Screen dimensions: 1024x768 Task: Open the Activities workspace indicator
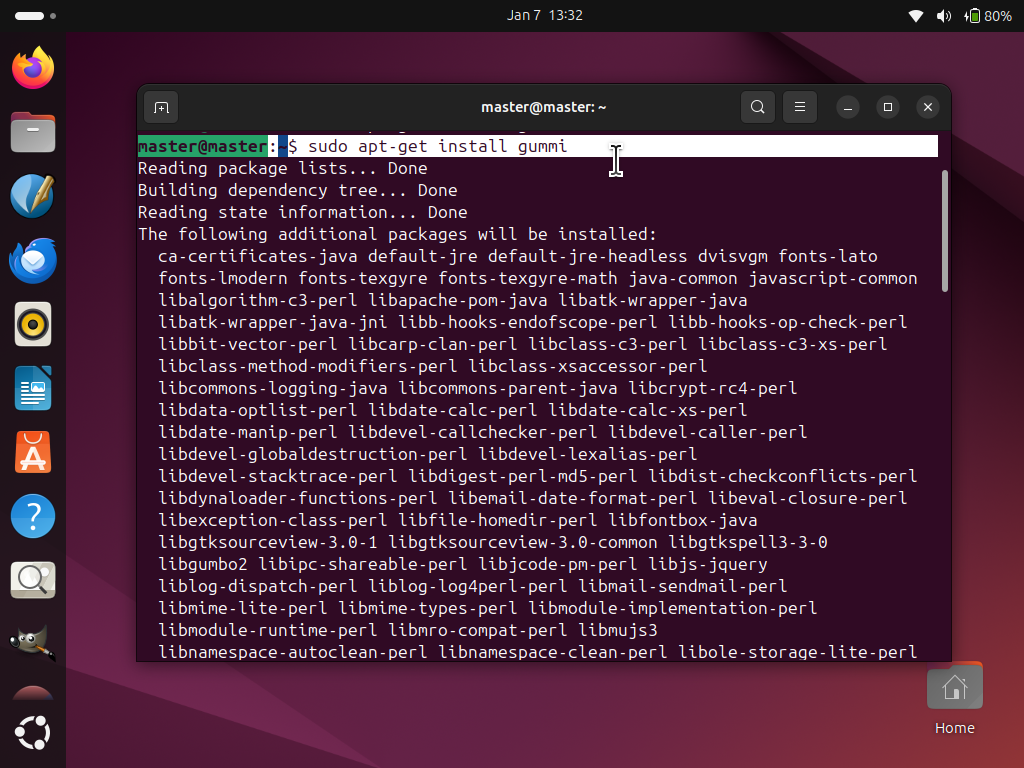click(35, 16)
